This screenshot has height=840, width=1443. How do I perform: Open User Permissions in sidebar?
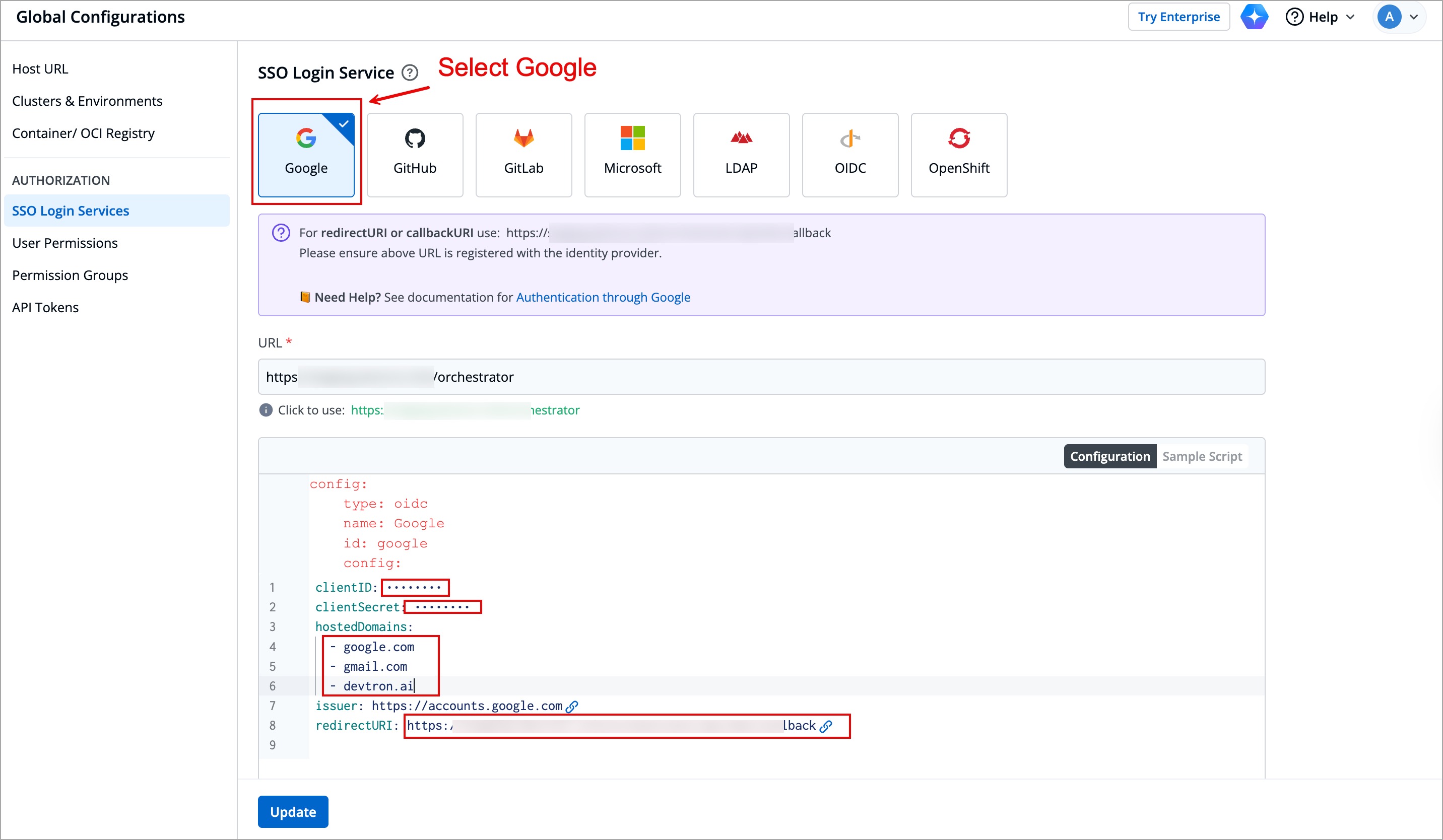(x=64, y=243)
